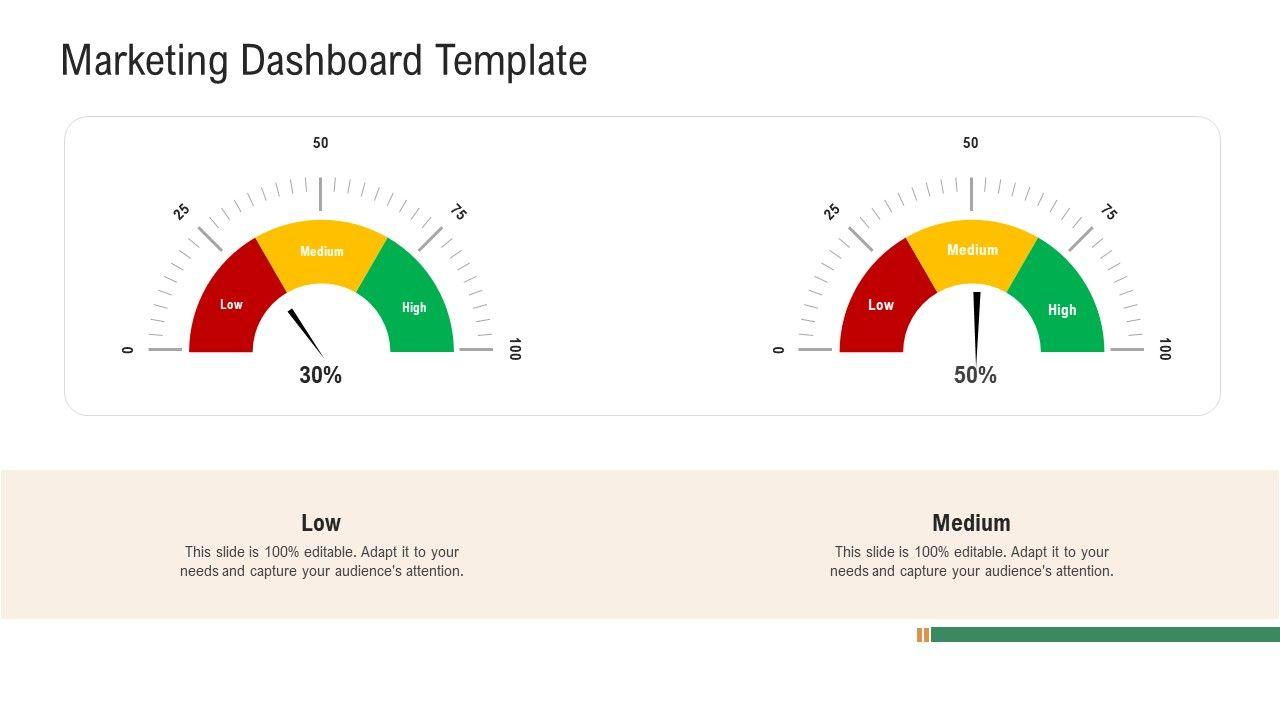The height and width of the screenshot is (720, 1280).
Task: Click the small orange footer accent squares
Action: point(923,635)
